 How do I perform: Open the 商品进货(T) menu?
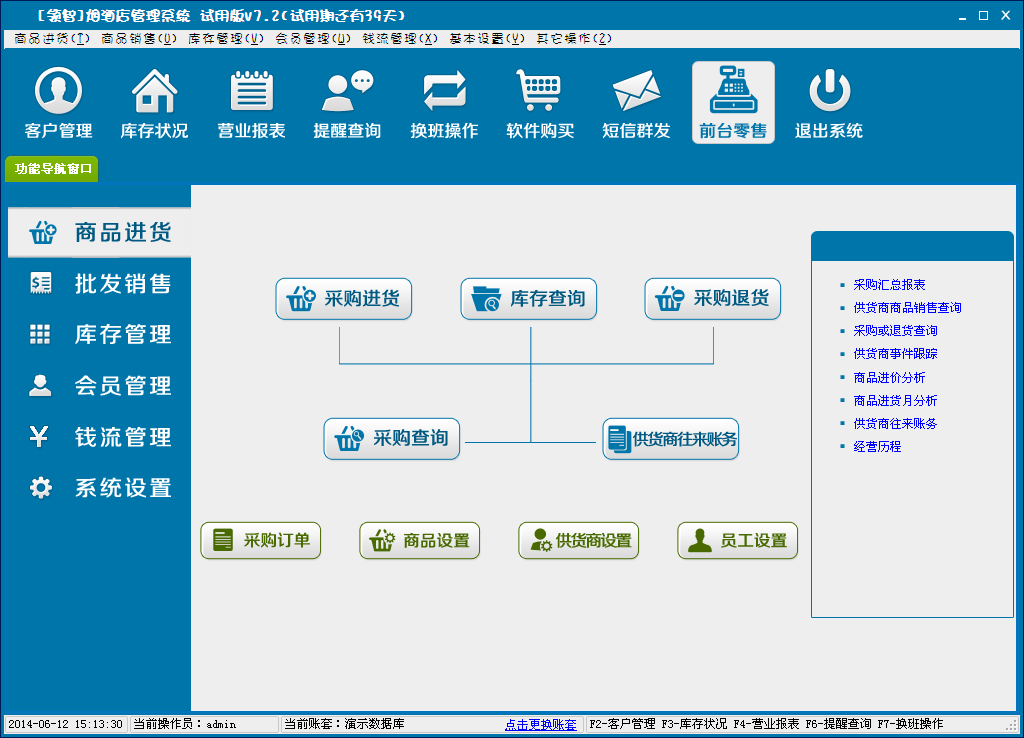coord(52,38)
